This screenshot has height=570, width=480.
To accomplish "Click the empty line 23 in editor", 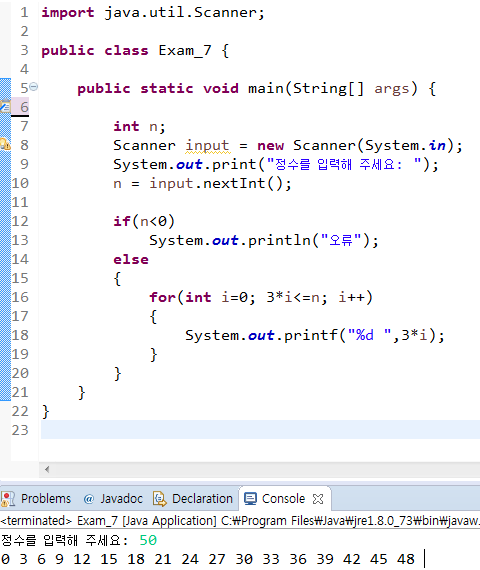I will point(260,430).
